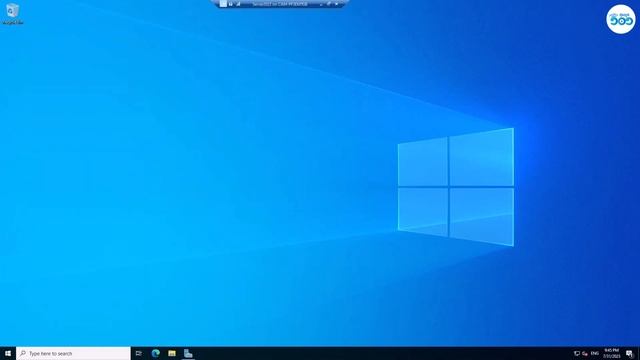The image size is (640, 360).
Task: Click the network status tray icon
Action: click(577, 353)
